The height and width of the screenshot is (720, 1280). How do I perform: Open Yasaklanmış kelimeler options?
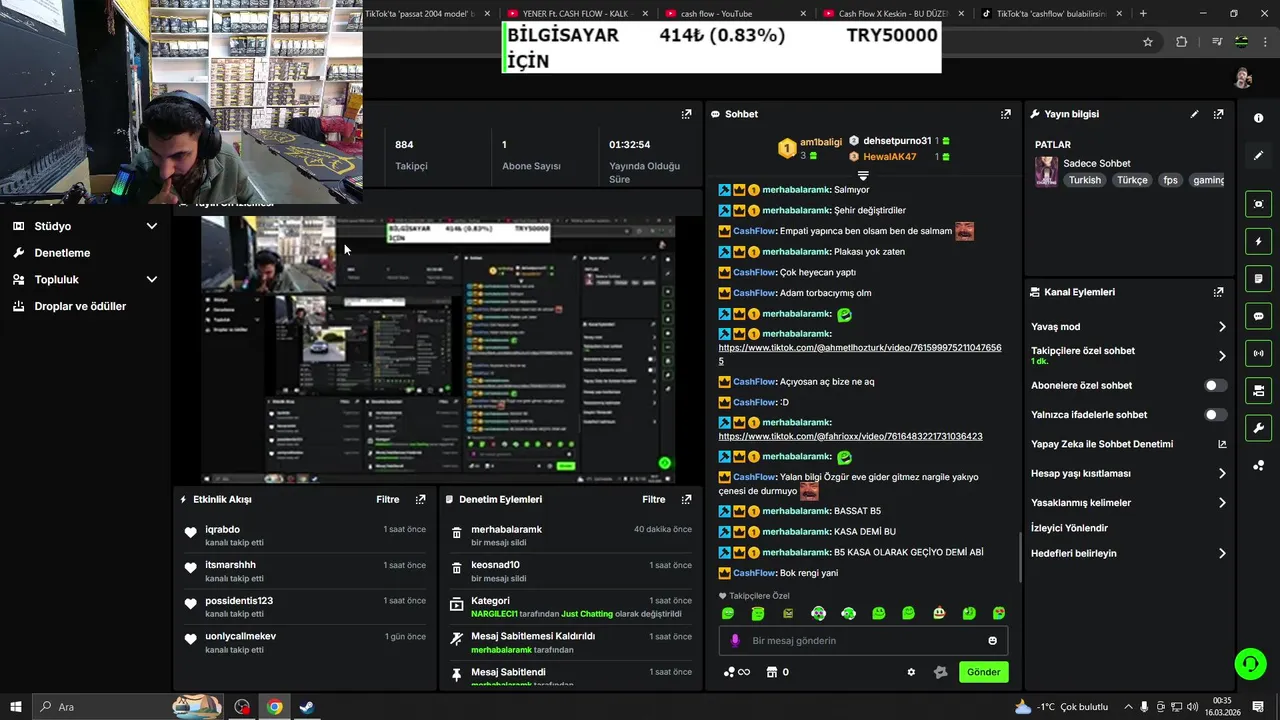(1128, 503)
